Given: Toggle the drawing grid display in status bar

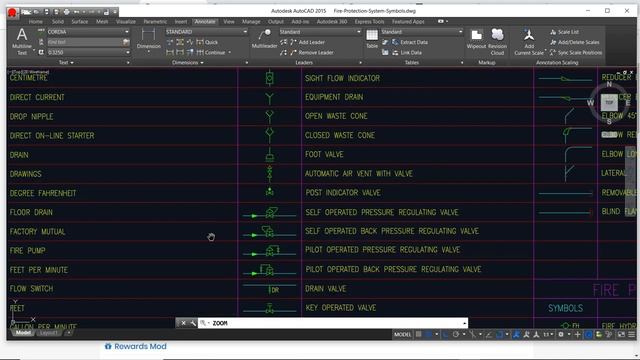Looking at the screenshot, I should pyautogui.click(x=418, y=335).
